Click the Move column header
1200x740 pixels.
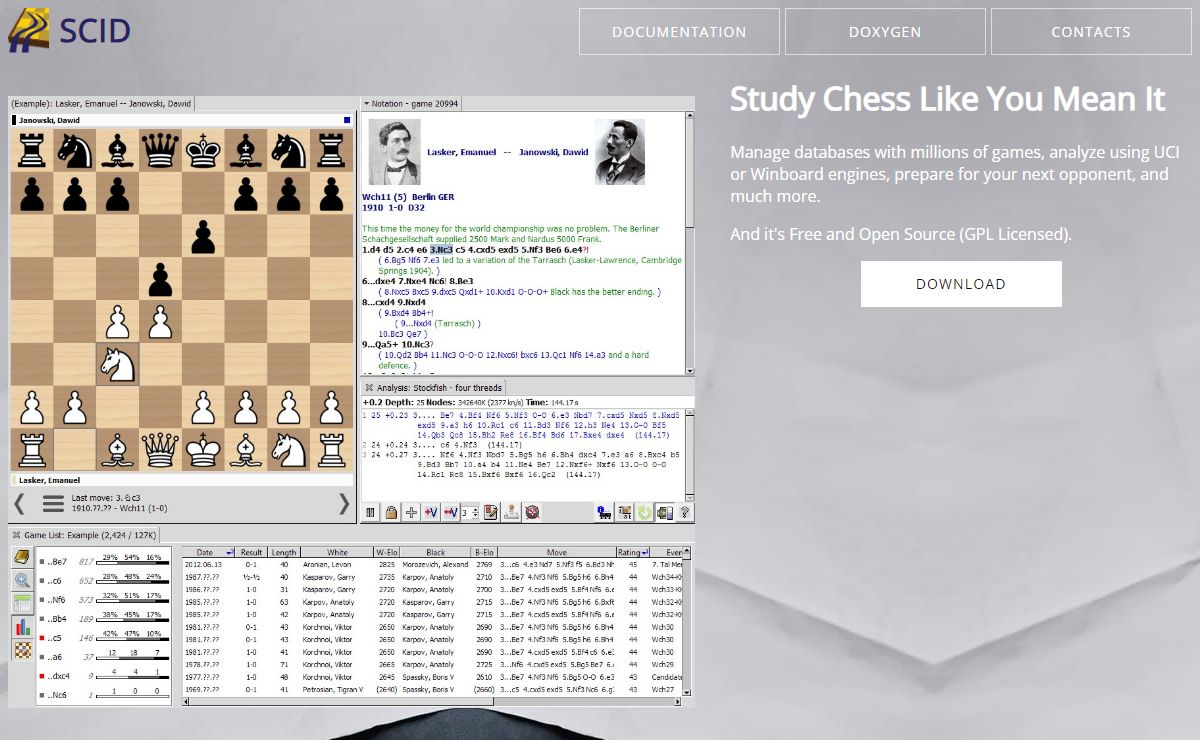point(556,552)
